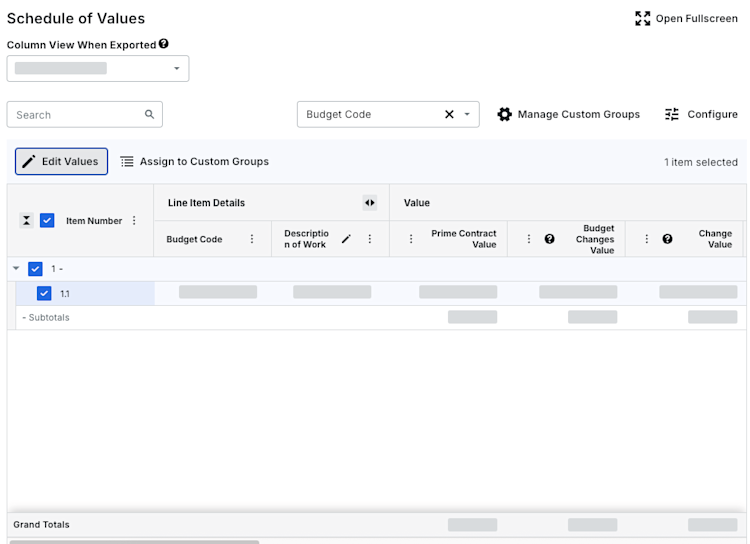Open Manage Custom Groups

click(x=568, y=114)
